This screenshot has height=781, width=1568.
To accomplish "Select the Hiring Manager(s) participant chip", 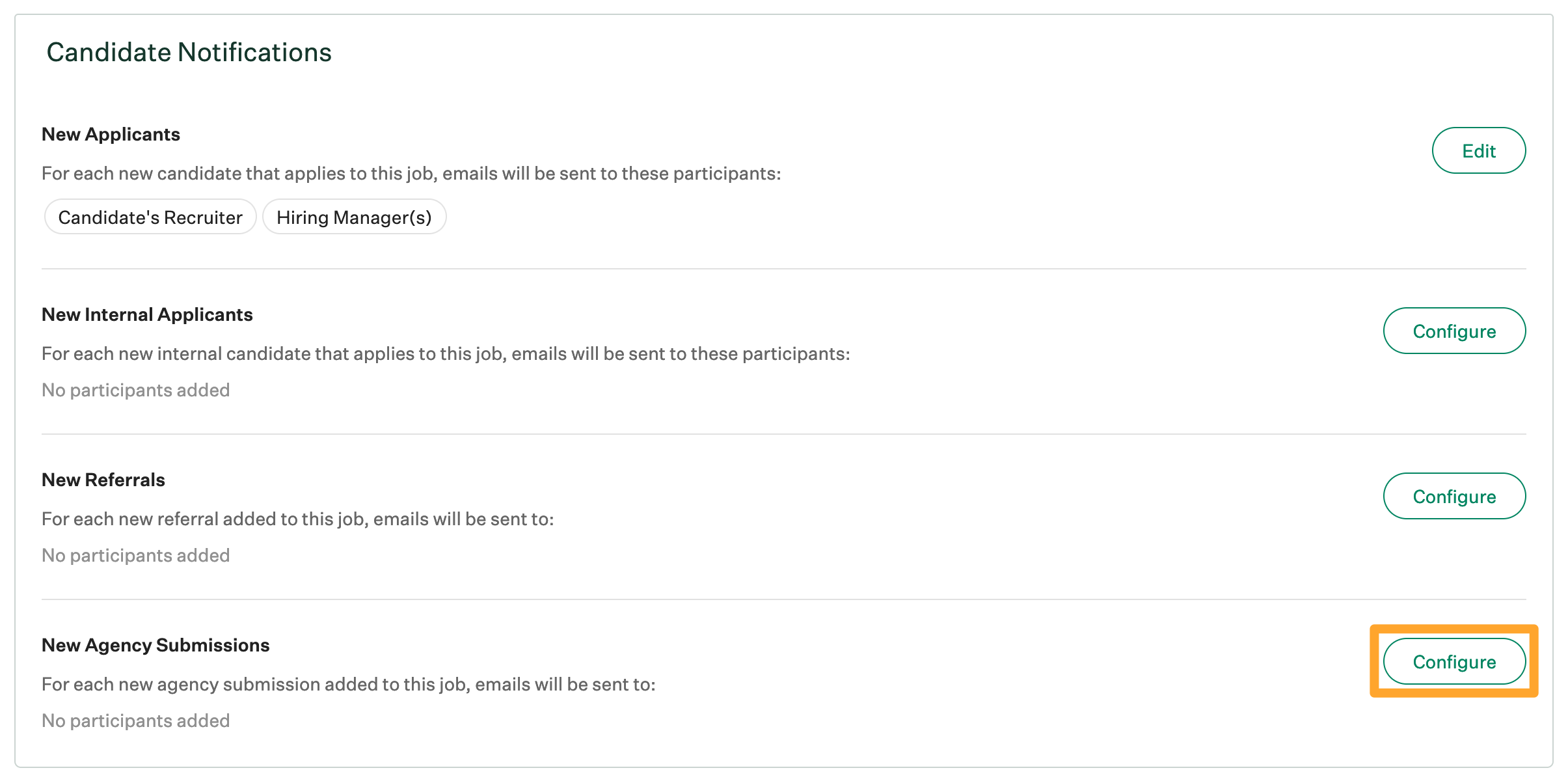I will point(354,217).
